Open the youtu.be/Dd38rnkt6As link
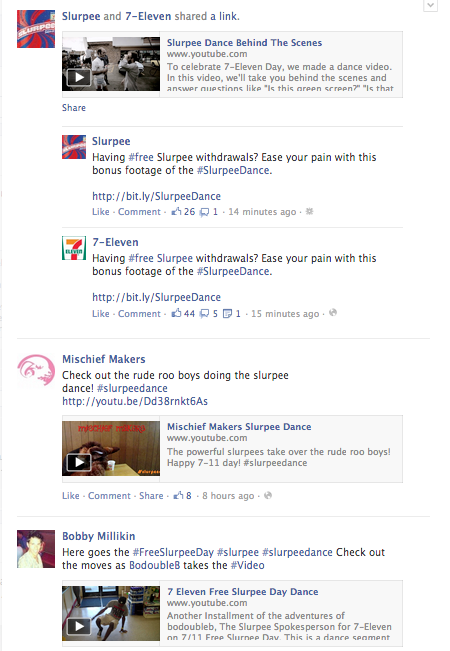The width and height of the screenshot is (450, 651). pyautogui.click(x=135, y=401)
